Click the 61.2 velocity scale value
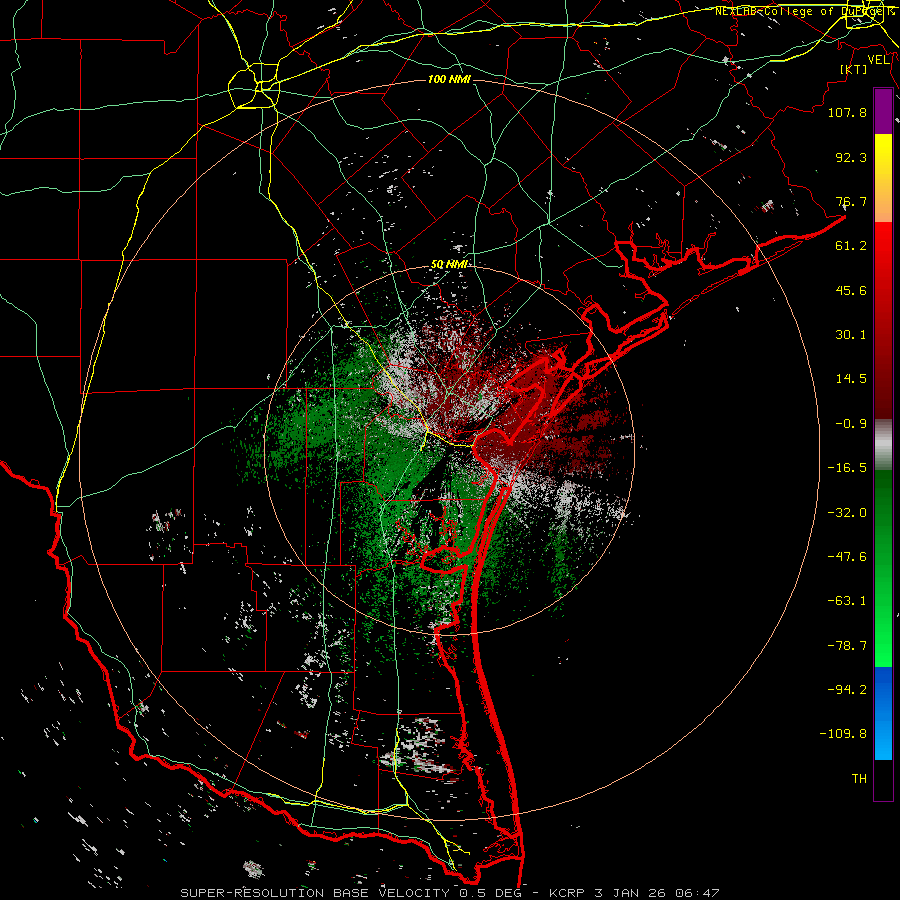Image resolution: width=900 pixels, height=900 pixels. (x=851, y=246)
